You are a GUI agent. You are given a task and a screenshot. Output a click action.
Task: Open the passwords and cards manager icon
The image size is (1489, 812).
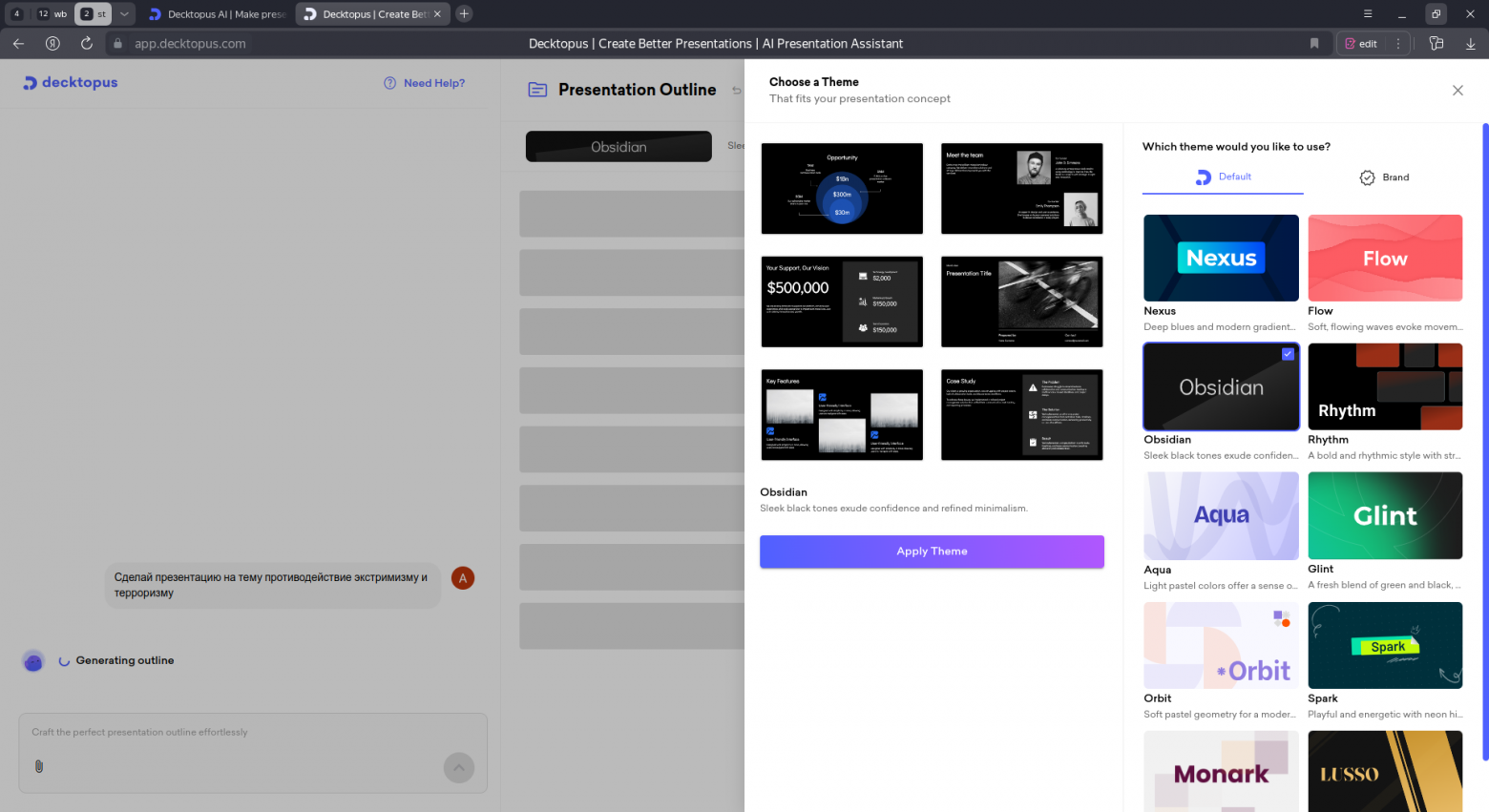[1436, 43]
